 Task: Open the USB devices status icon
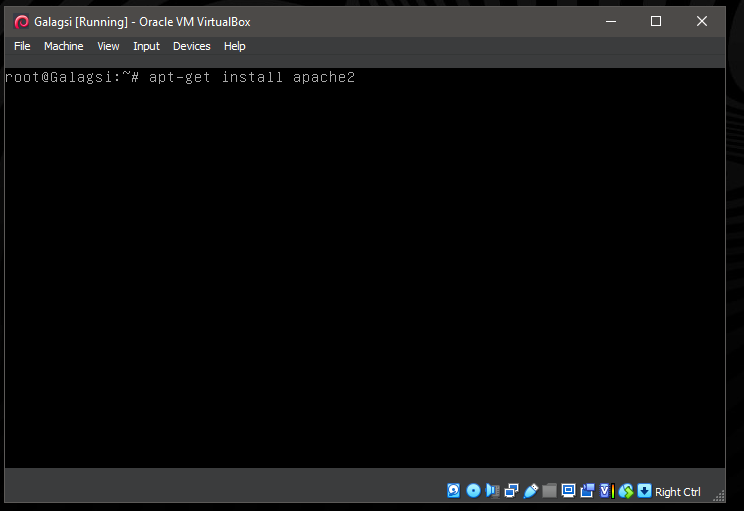[x=530, y=491]
